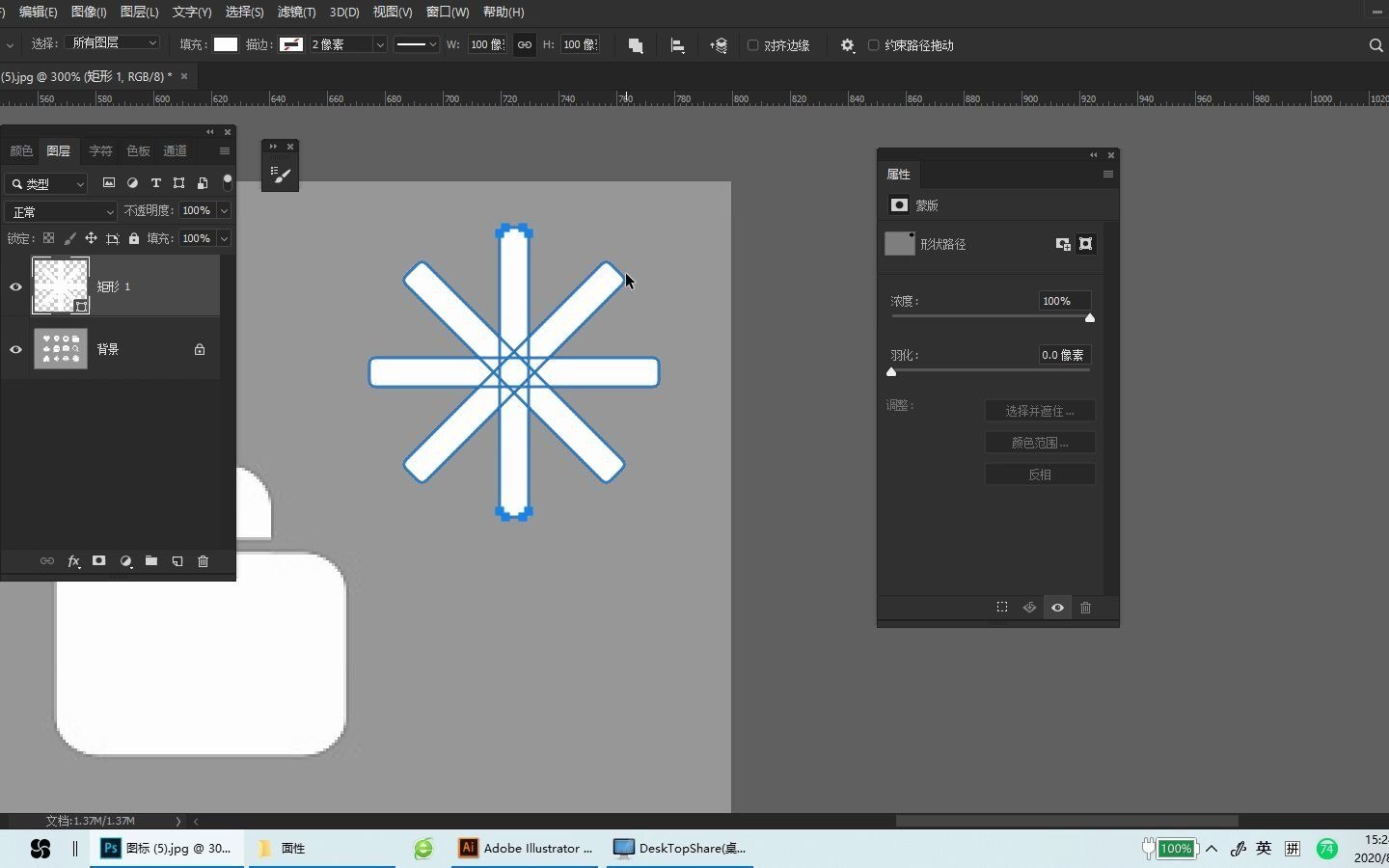Open the Properties panel flyout menu
This screenshot has width=1389, height=868.
1108,175
